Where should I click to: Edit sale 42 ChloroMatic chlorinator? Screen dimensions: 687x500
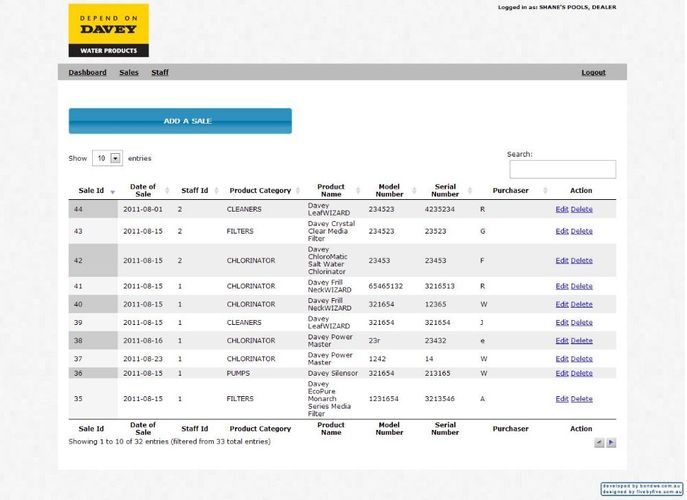coord(562,261)
